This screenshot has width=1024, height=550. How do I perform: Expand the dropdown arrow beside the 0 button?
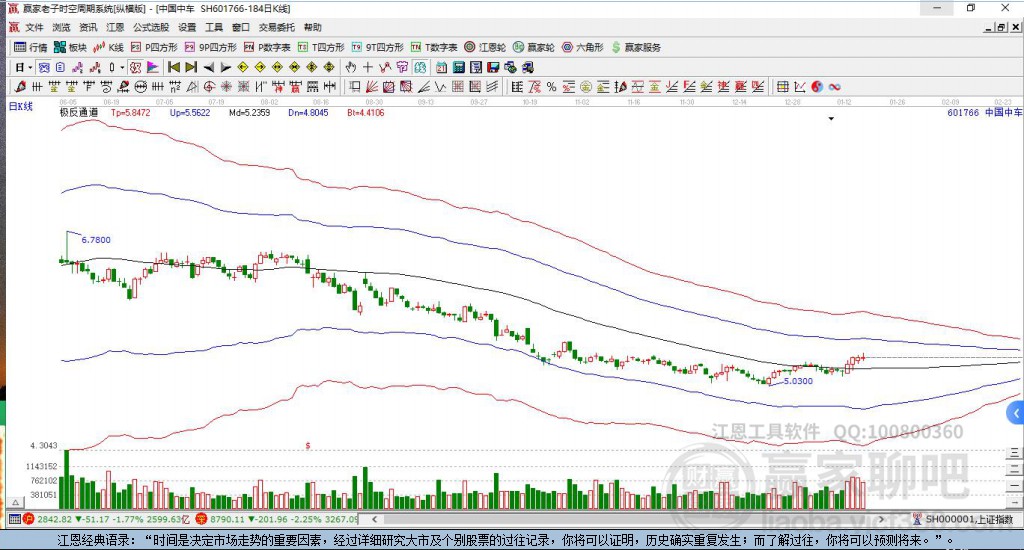pos(123,67)
